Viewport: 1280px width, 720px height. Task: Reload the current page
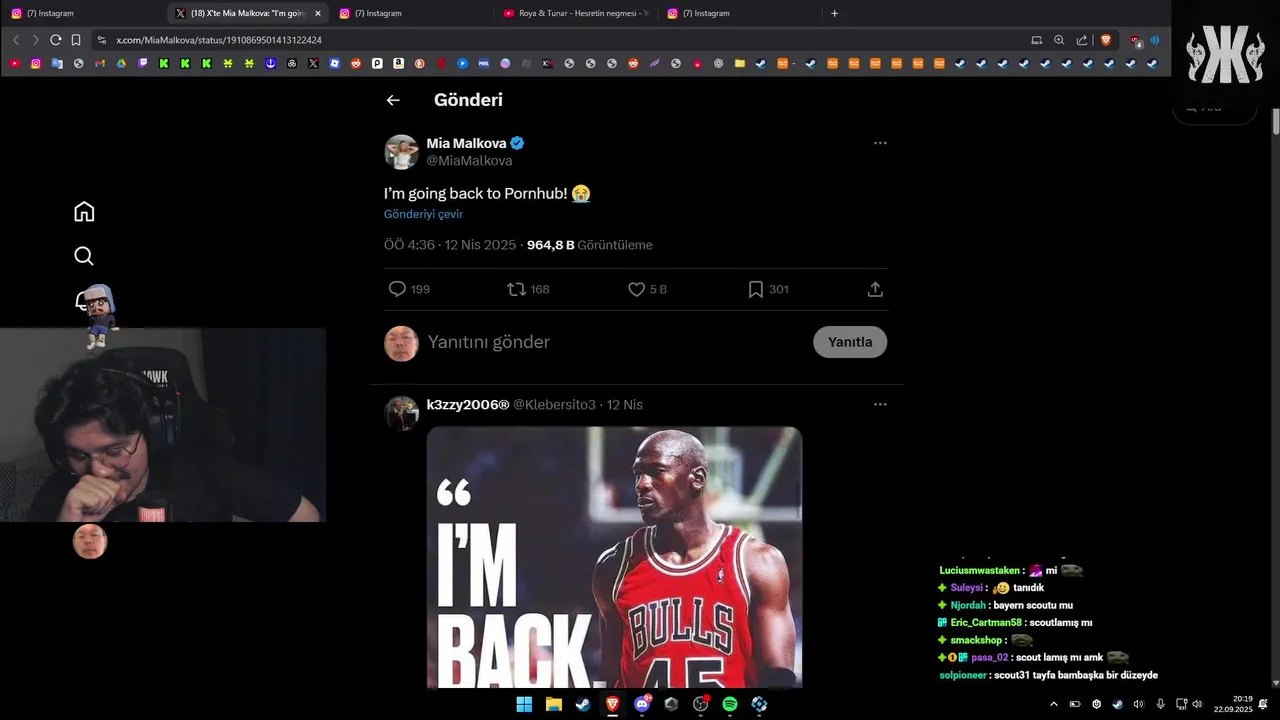pos(56,40)
